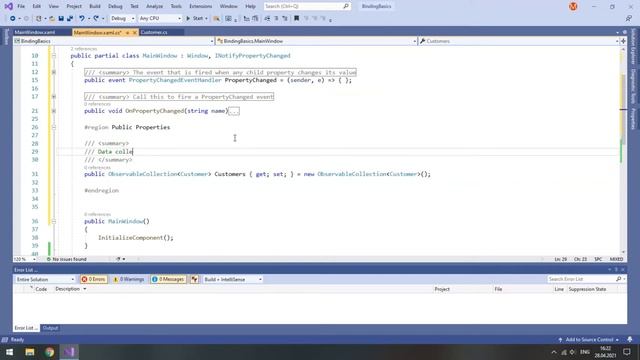Click the No issues found indicator

pos(67,259)
